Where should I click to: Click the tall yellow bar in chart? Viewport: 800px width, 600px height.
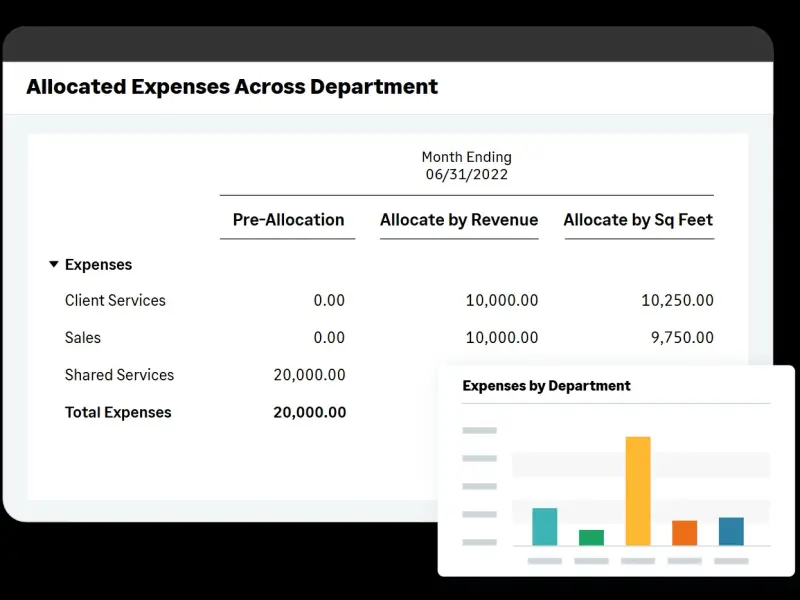point(638,490)
